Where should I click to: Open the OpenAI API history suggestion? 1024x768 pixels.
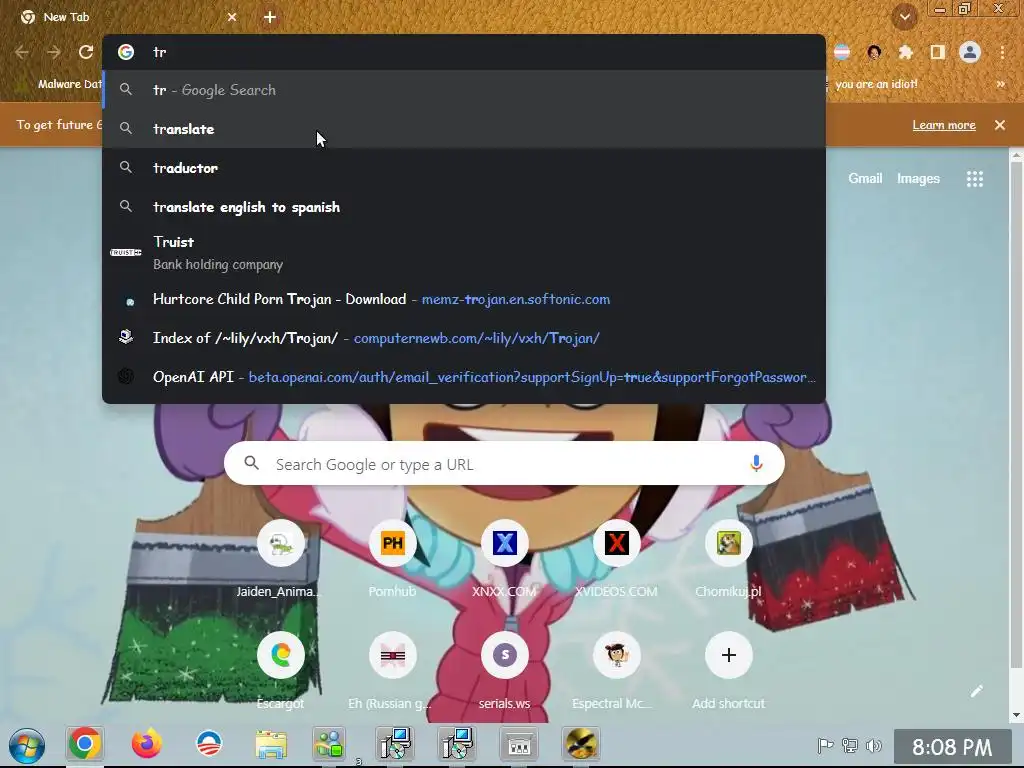[x=464, y=377]
